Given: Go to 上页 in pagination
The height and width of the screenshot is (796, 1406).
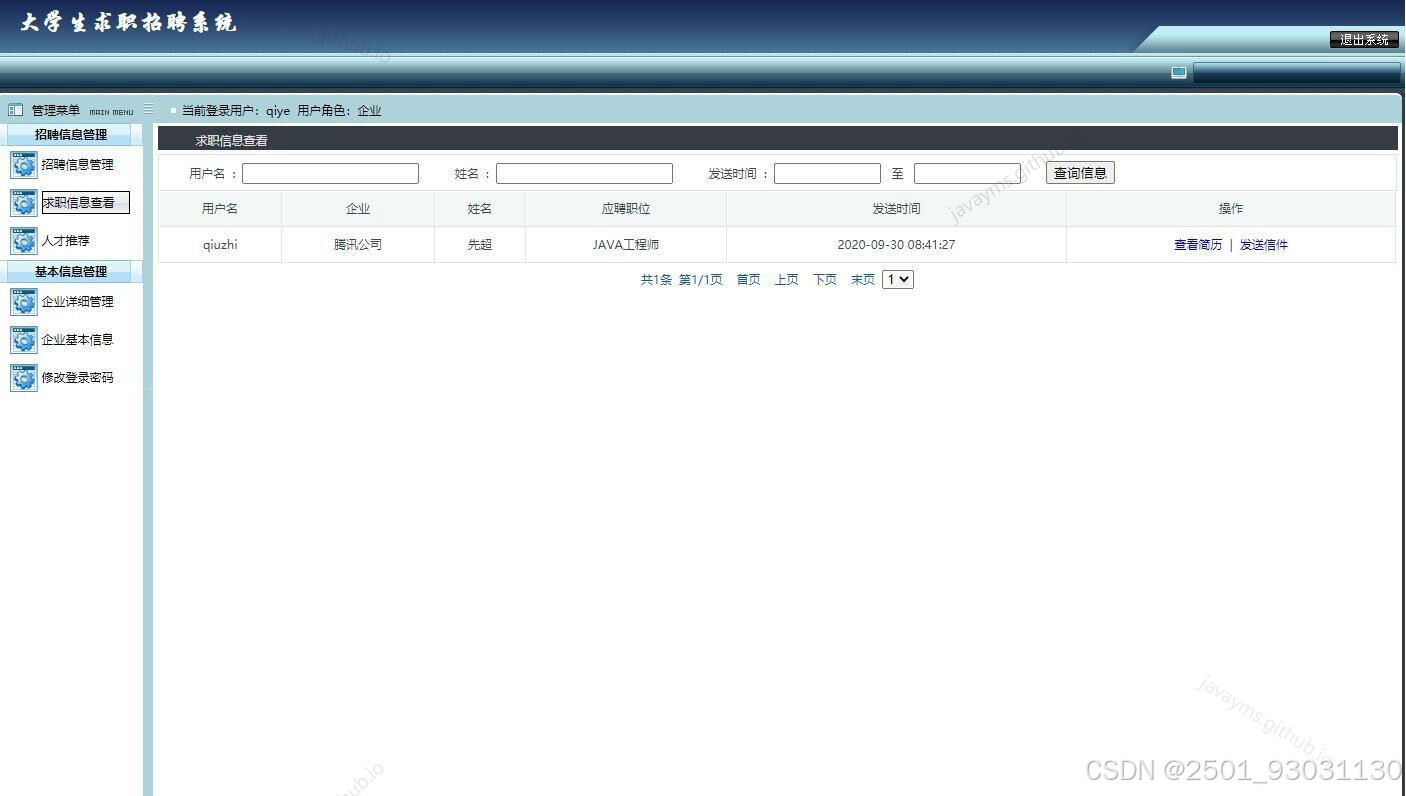Looking at the screenshot, I should (x=787, y=280).
